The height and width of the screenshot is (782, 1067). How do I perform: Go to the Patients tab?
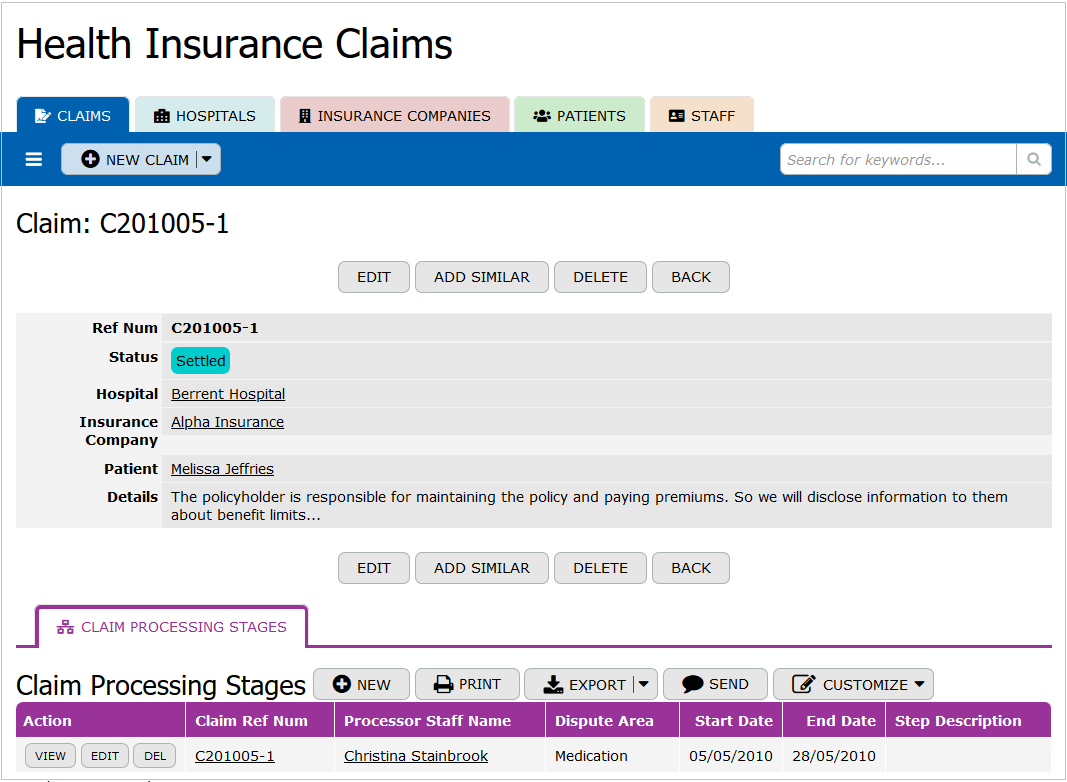[579, 116]
